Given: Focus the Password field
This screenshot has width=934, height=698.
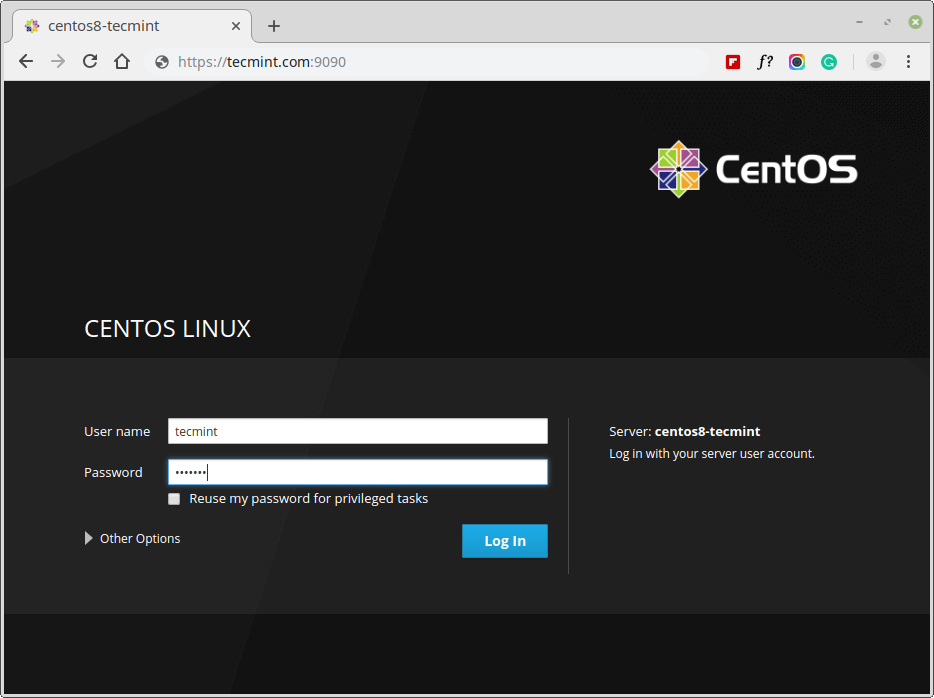Looking at the screenshot, I should pyautogui.click(x=357, y=472).
